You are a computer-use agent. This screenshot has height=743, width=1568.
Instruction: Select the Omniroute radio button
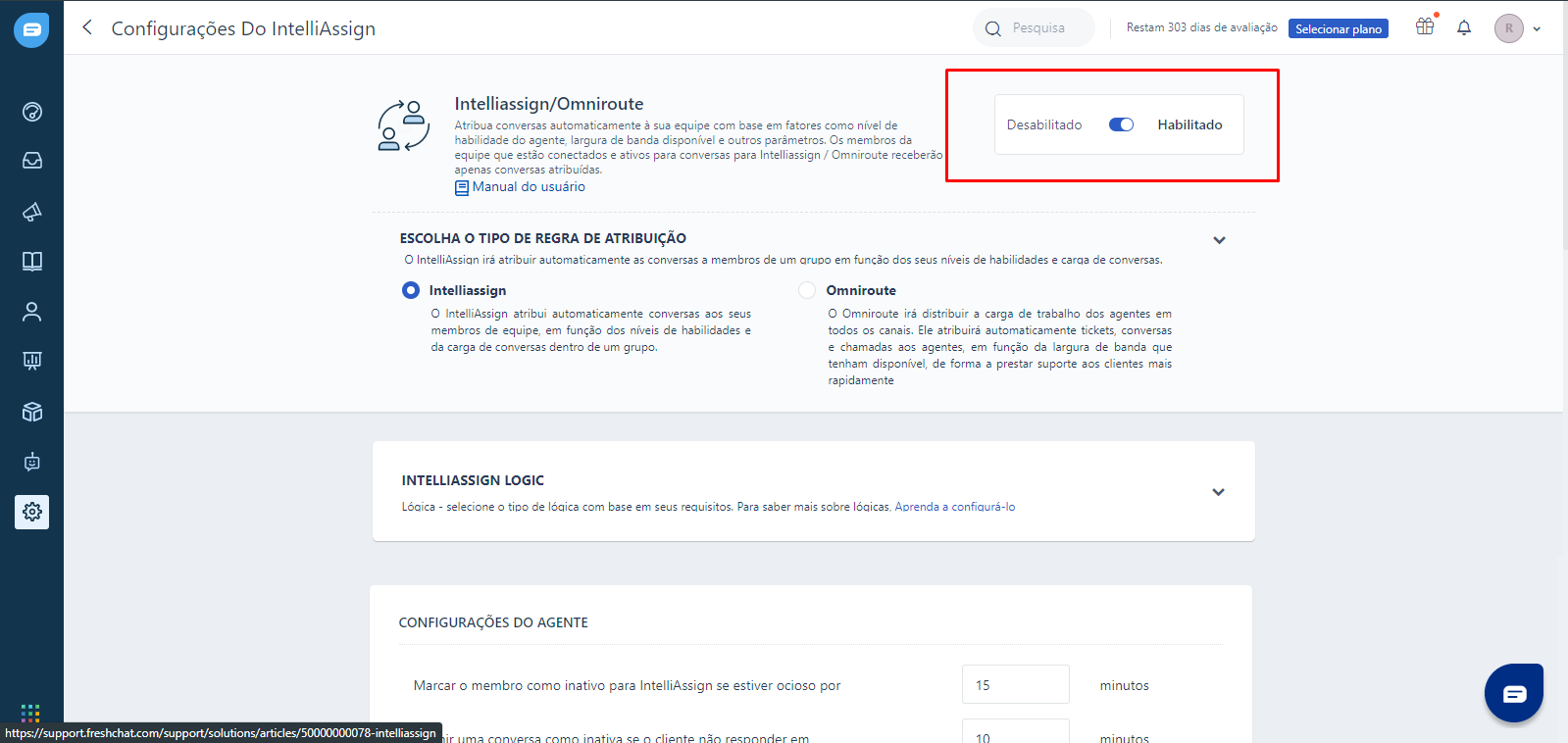pos(807,290)
